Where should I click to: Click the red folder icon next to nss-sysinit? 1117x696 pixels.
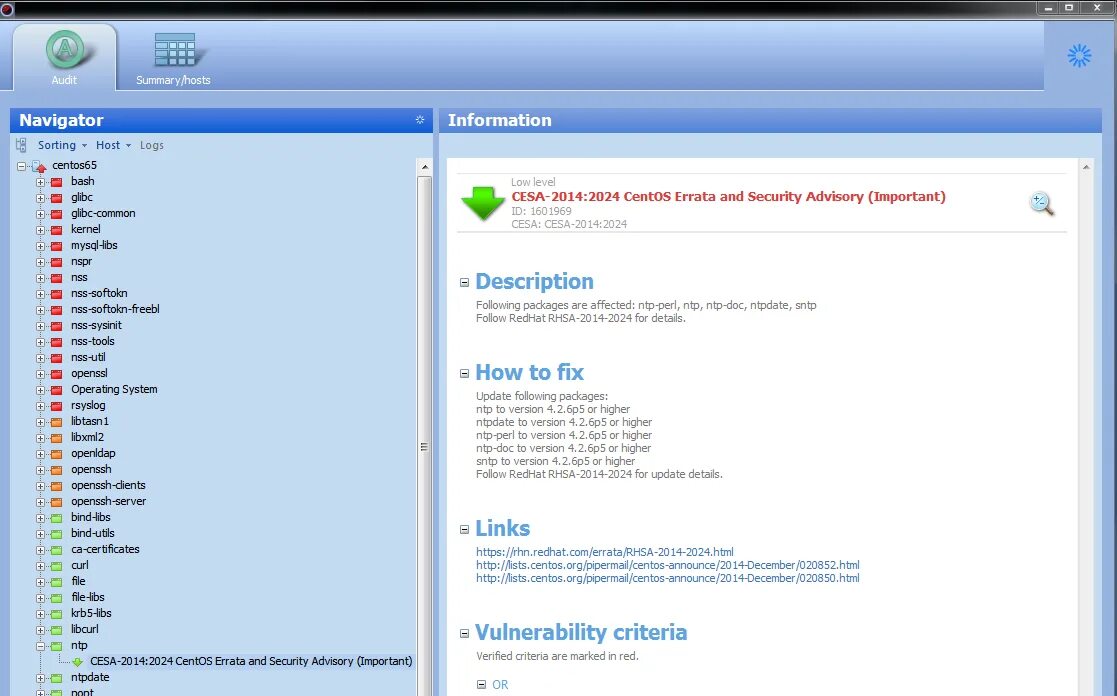tap(56, 326)
